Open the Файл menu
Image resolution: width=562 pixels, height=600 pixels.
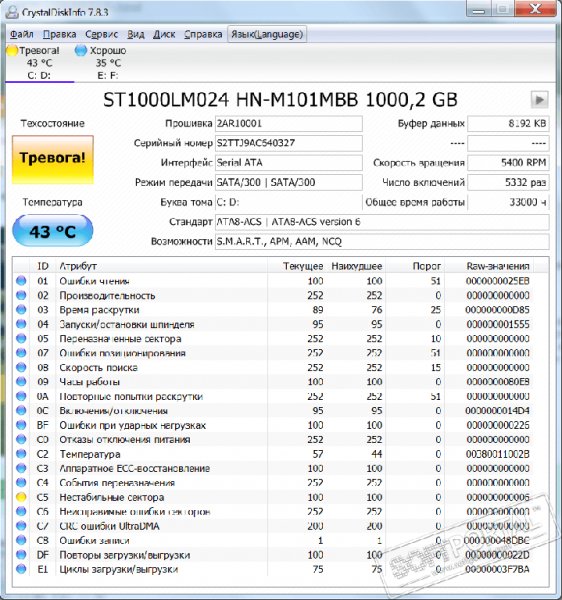coord(21,34)
